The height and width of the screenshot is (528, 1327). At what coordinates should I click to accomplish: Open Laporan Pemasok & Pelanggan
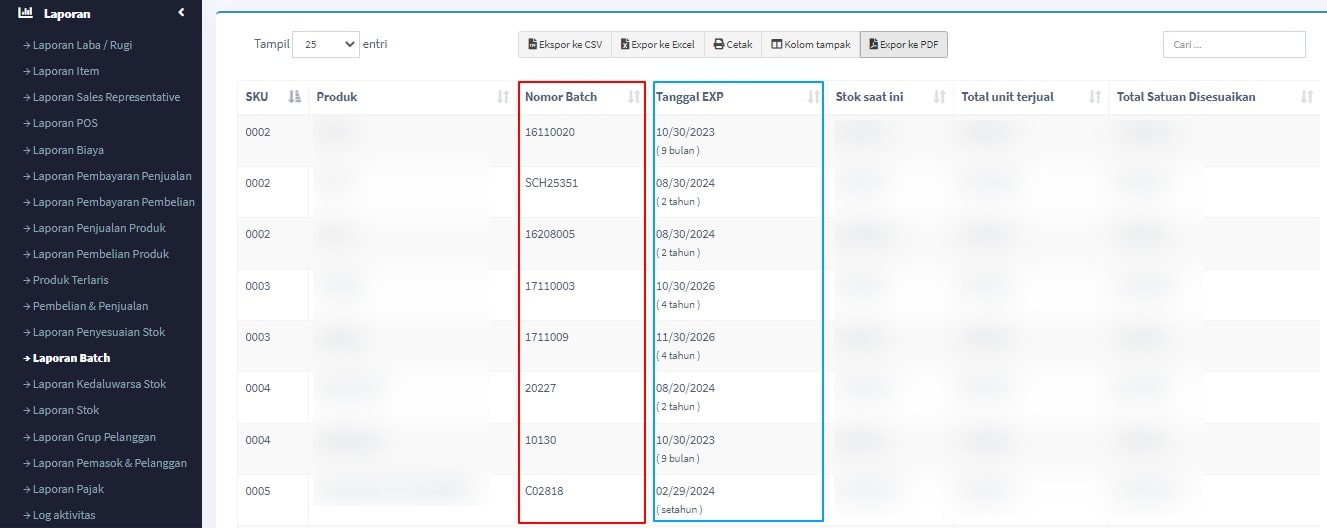(x=105, y=463)
